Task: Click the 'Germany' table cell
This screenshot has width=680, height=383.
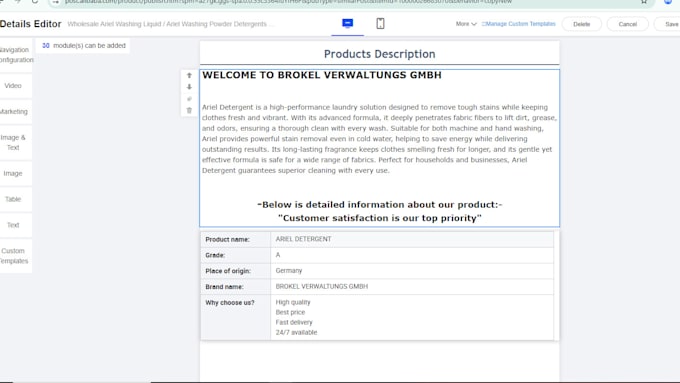Action: (x=412, y=271)
